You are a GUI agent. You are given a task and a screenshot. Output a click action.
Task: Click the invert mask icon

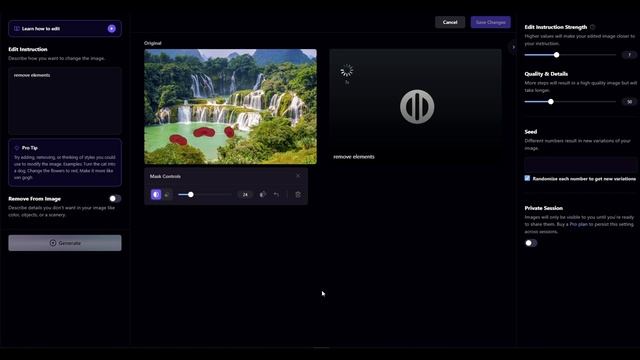click(262, 195)
